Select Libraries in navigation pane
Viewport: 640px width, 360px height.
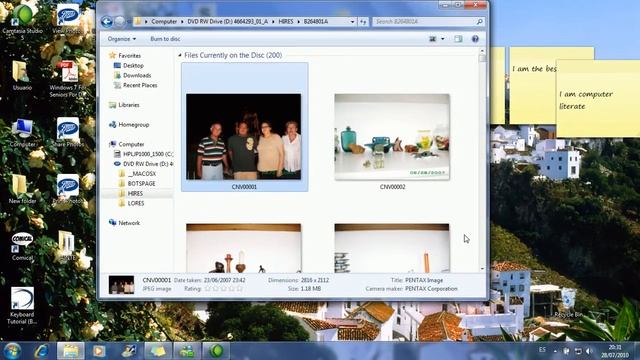pos(129,105)
